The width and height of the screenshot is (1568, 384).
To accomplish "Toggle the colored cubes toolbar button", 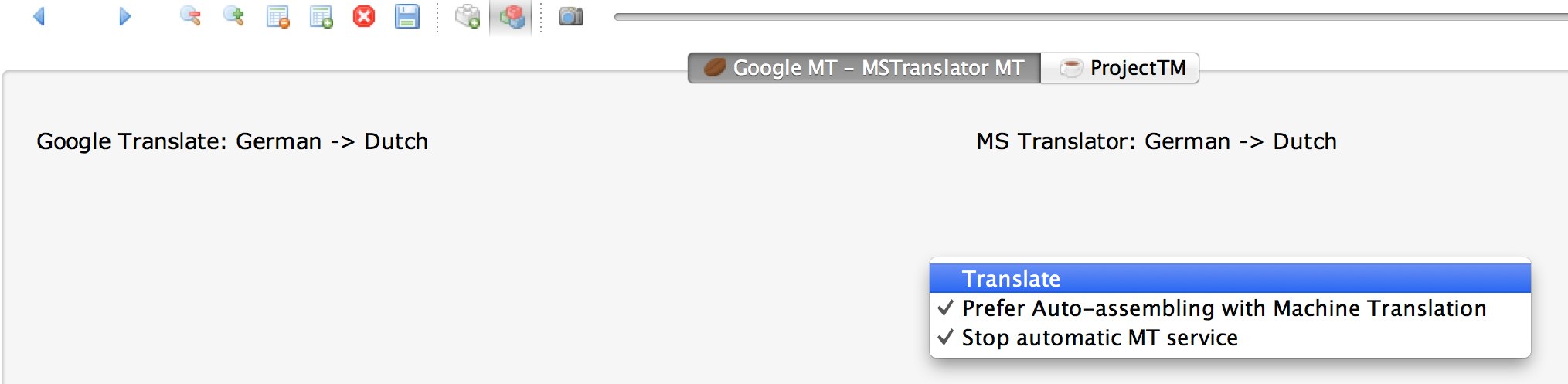I will pos(511,16).
